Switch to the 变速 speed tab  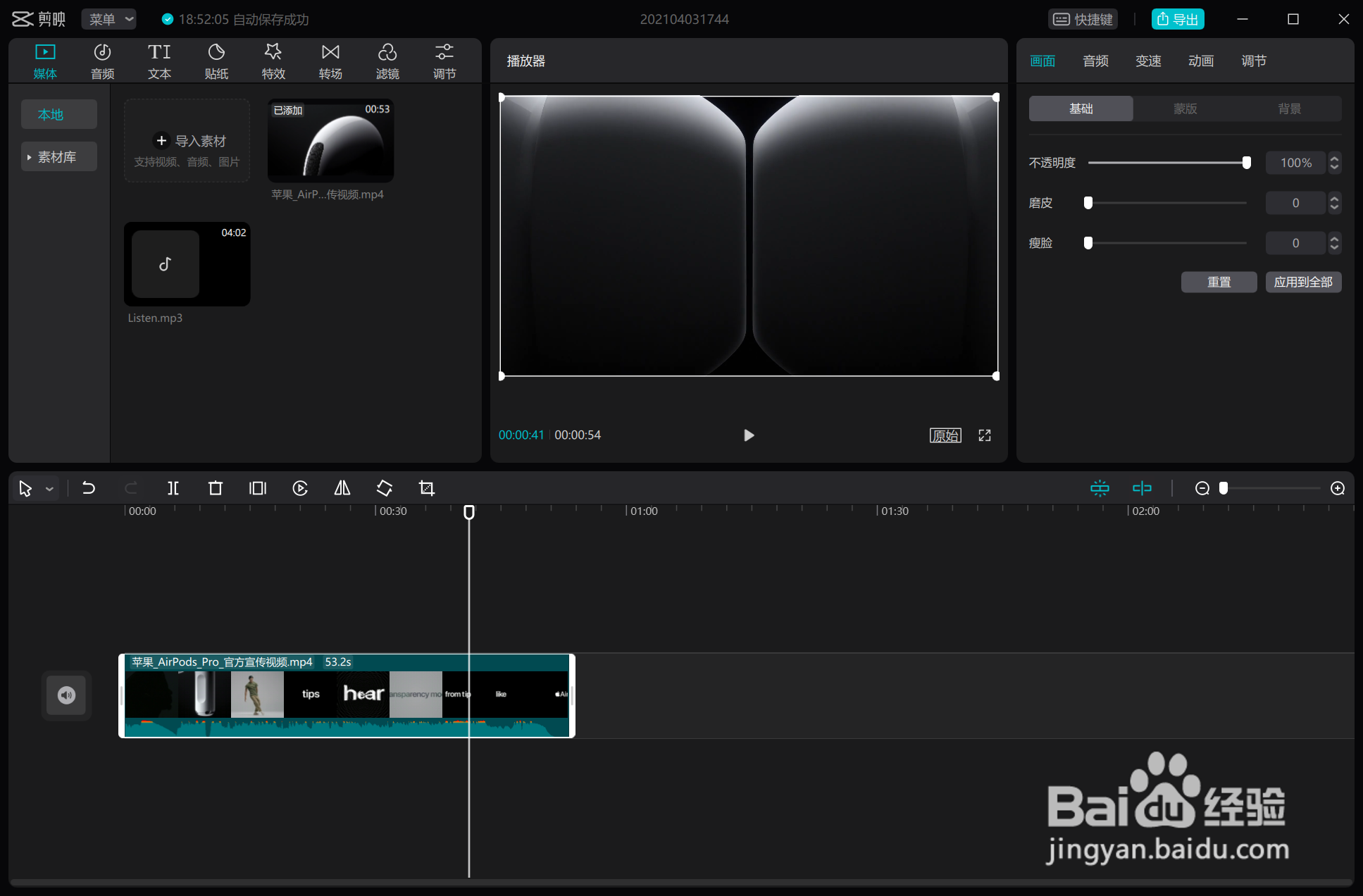tap(1148, 61)
